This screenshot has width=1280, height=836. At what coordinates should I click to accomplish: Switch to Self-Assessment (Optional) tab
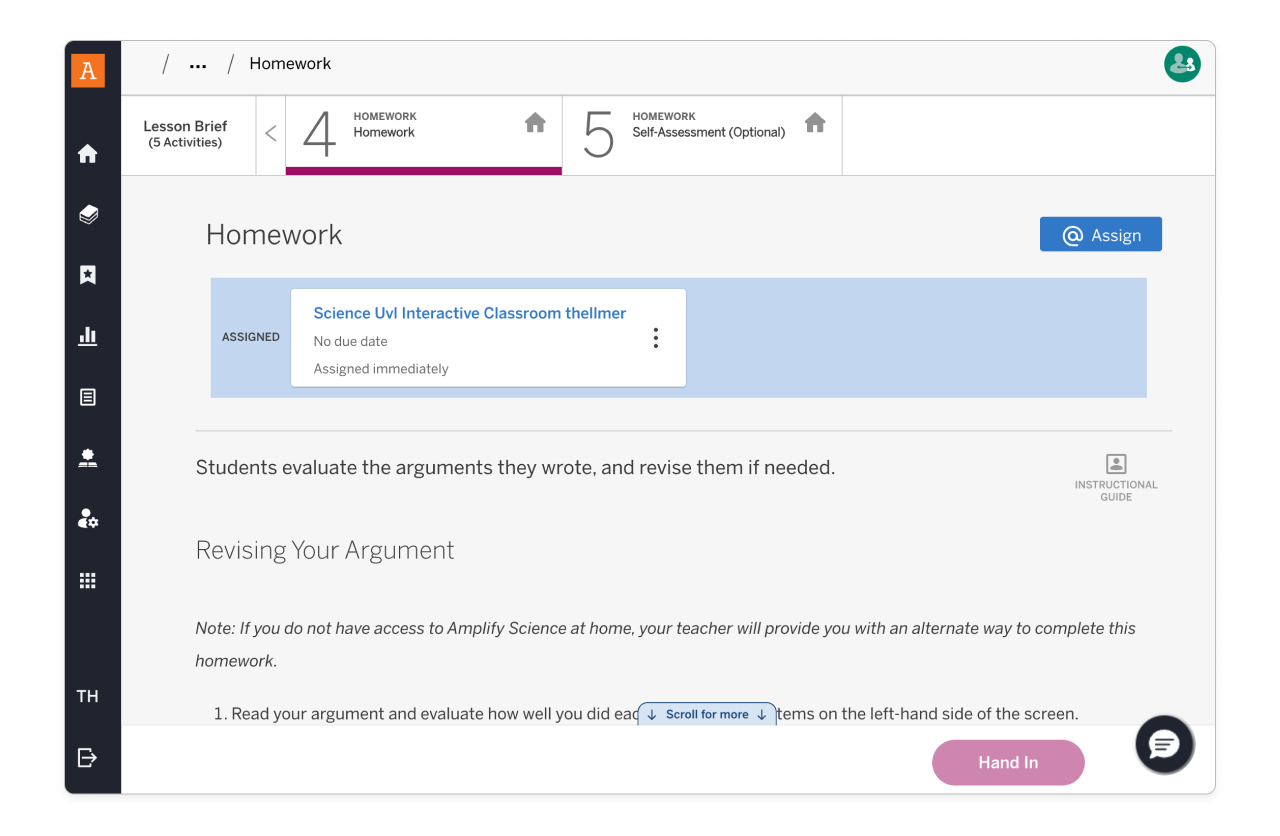702,134
